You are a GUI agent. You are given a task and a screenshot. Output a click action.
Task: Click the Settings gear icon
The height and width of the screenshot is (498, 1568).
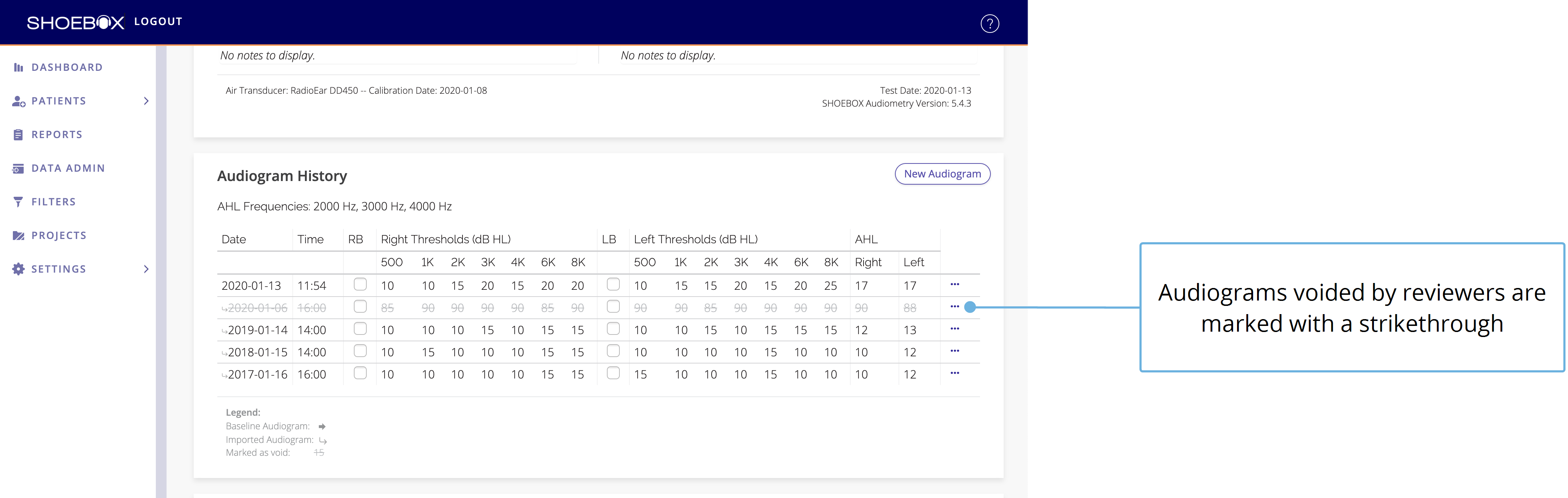pos(18,269)
